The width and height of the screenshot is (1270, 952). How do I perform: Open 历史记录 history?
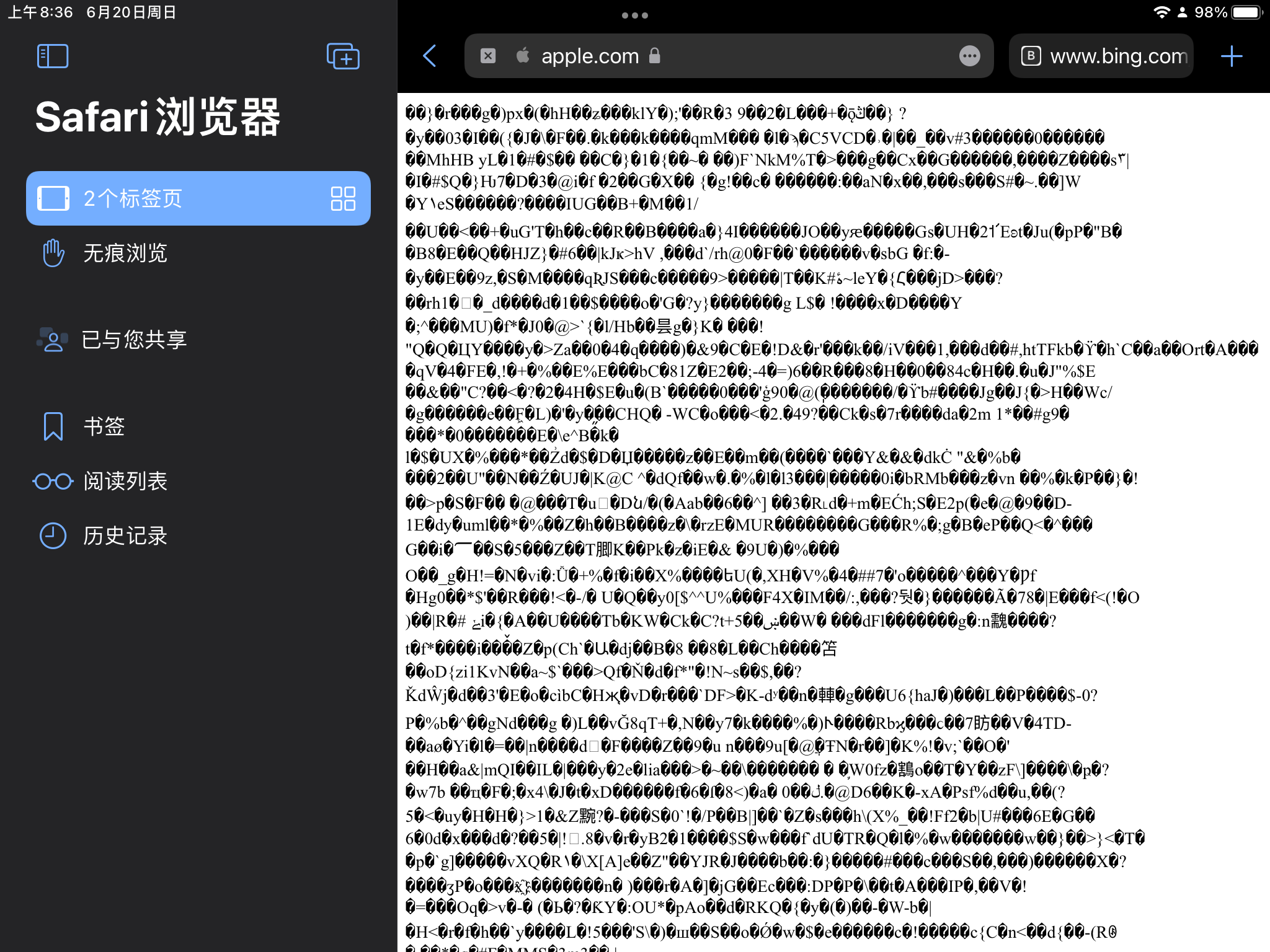coord(124,535)
